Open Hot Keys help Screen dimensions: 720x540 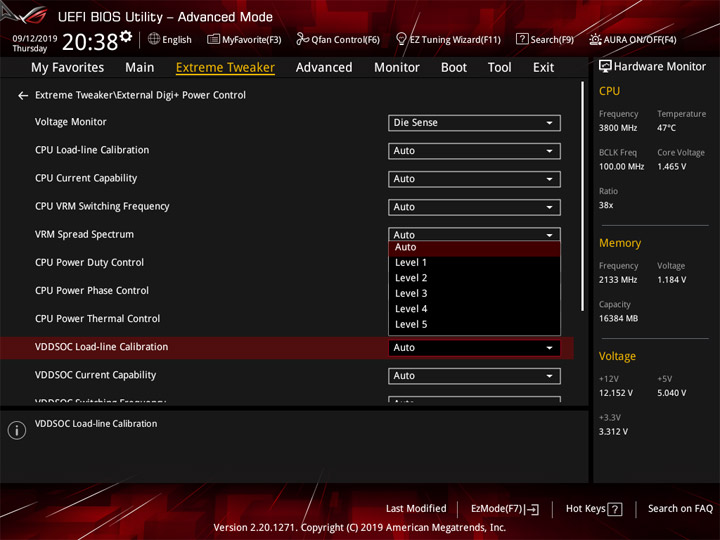click(594, 509)
